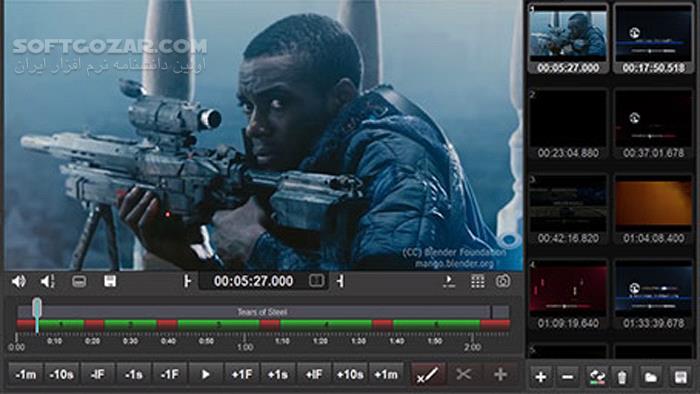Step forward using the +1F button

coord(242,374)
